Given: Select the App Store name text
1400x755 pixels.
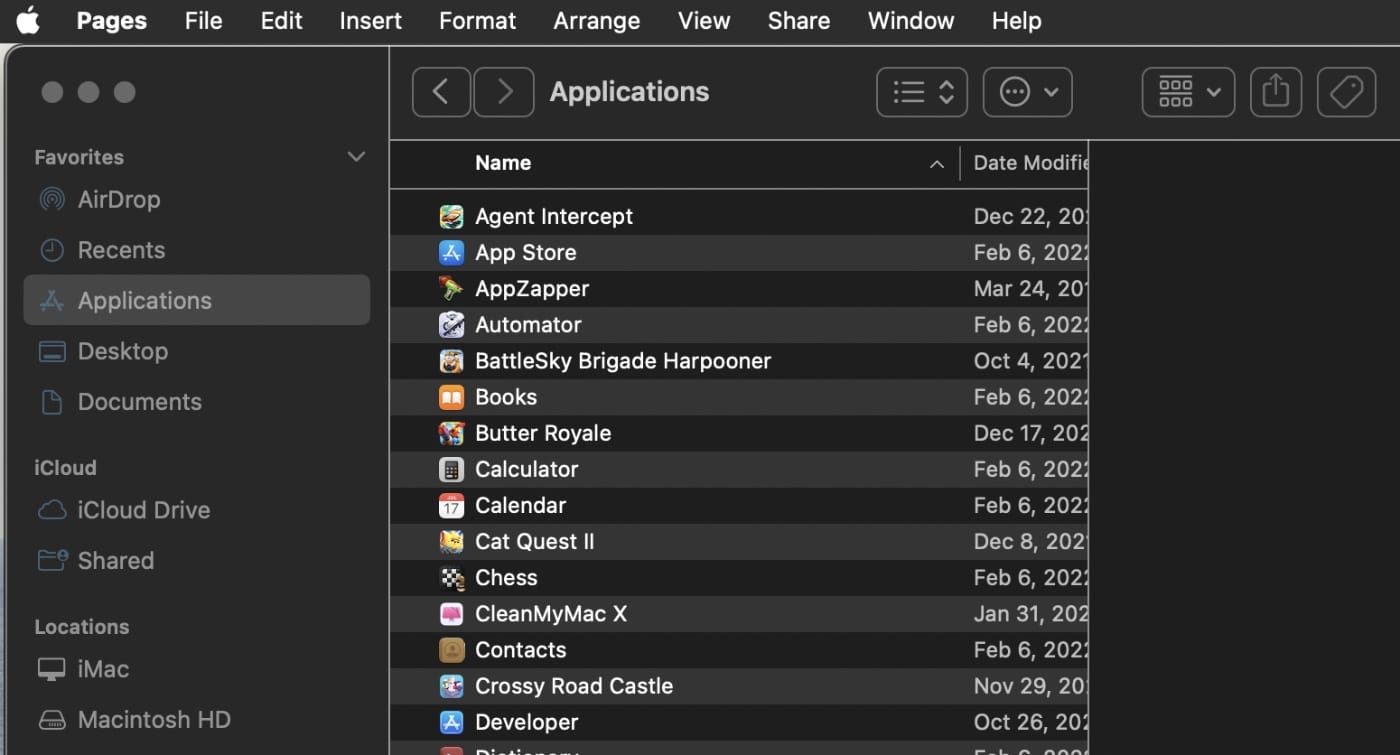Looking at the screenshot, I should (525, 252).
